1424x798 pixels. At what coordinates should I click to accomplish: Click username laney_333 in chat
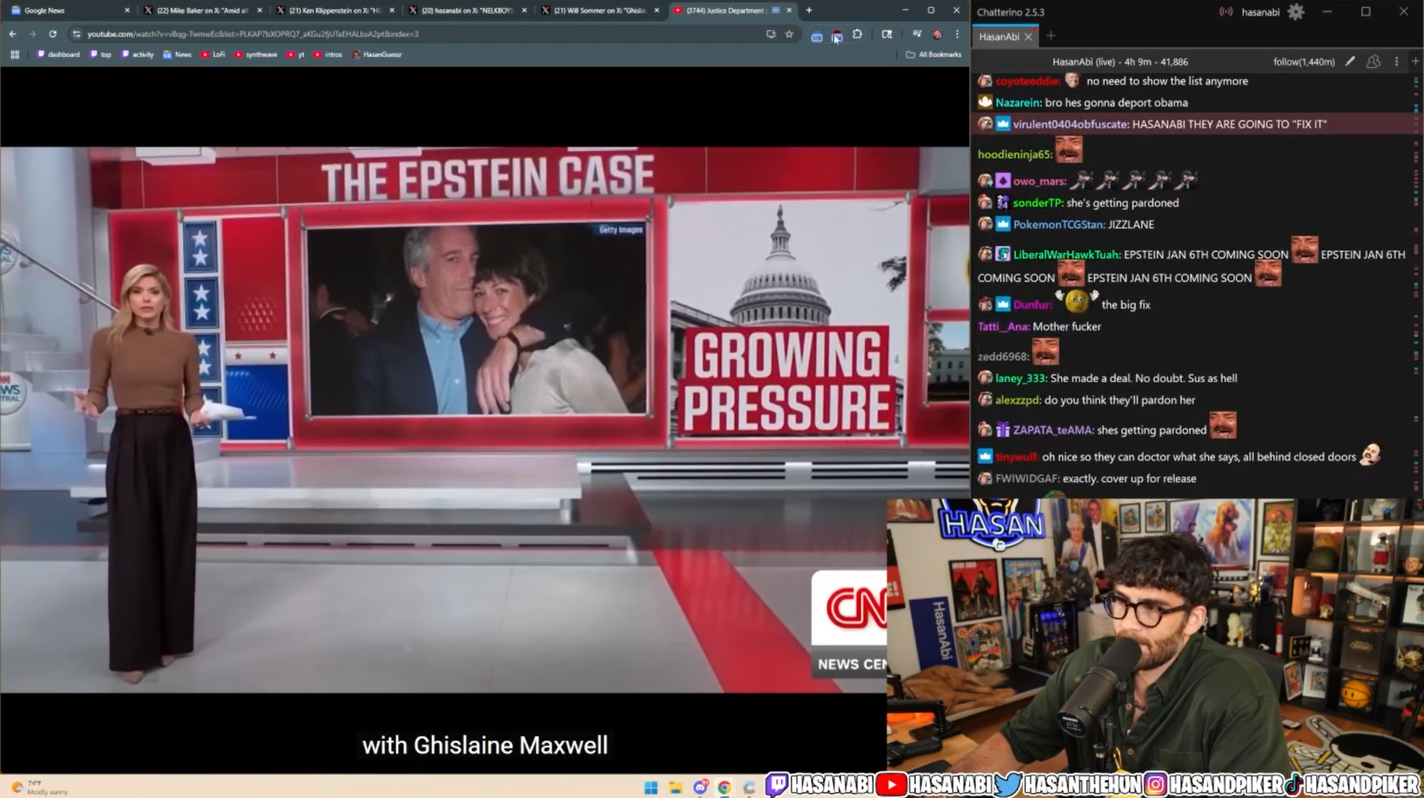coord(1020,379)
